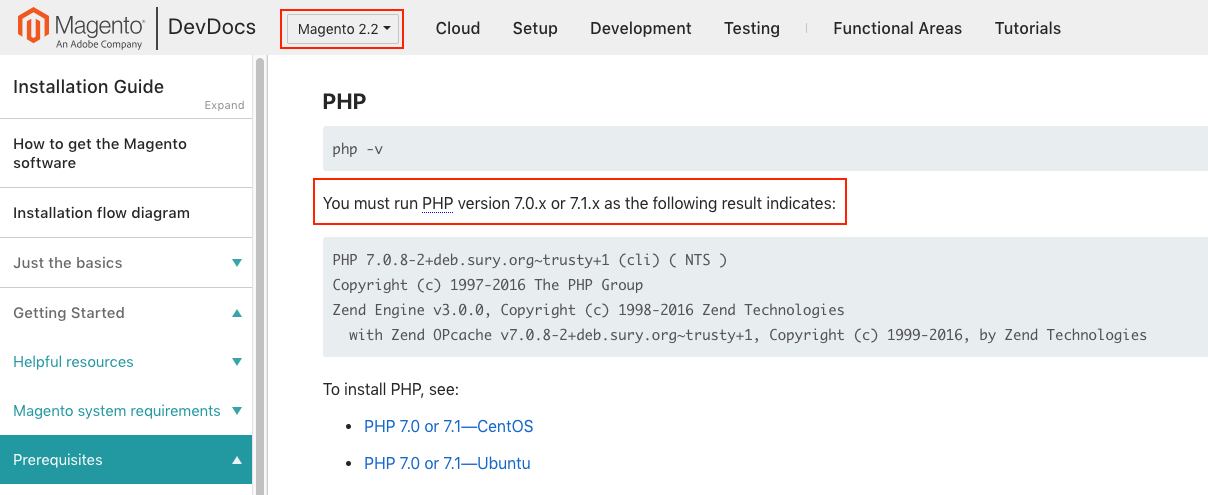1208x495 pixels.
Task: Open the Tutorials menu
Action: (1028, 28)
